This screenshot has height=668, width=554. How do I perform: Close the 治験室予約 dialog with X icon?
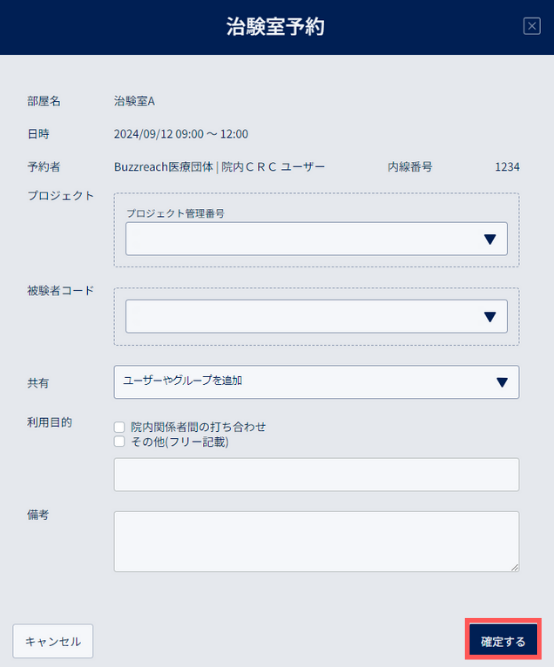click(532, 26)
